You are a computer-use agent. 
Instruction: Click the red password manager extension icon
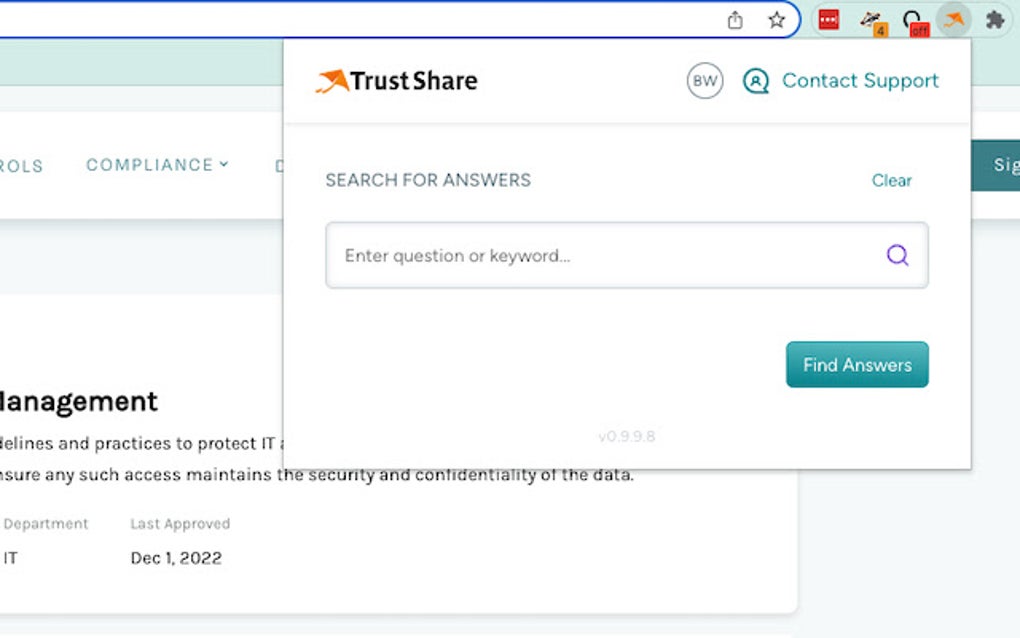pos(827,19)
